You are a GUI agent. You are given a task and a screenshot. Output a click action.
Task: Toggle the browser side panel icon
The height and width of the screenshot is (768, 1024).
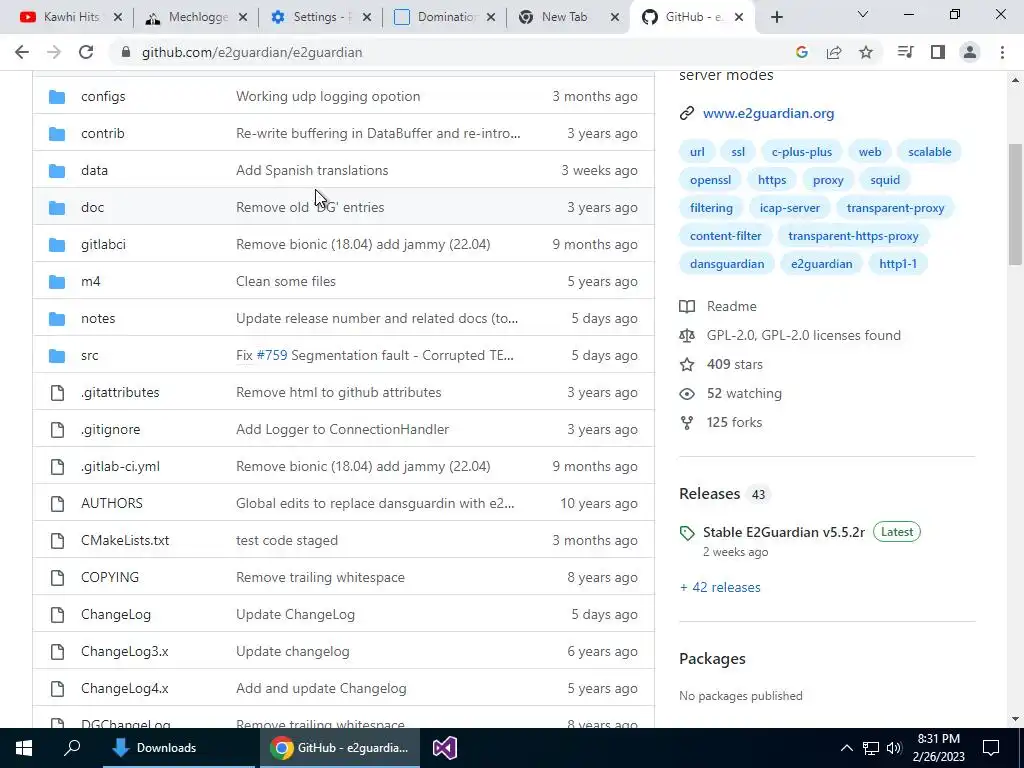pos(938,52)
